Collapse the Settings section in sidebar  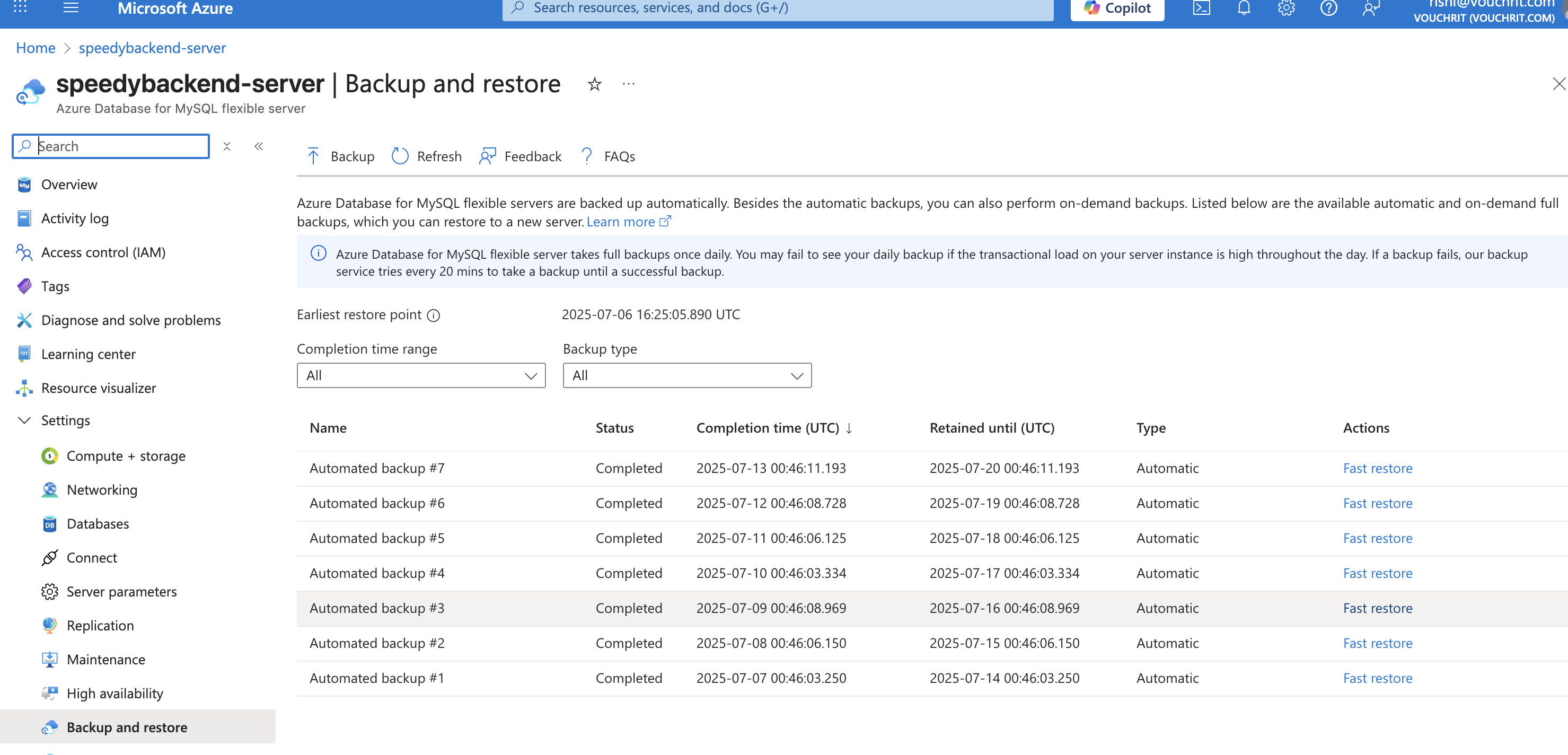[x=24, y=421]
